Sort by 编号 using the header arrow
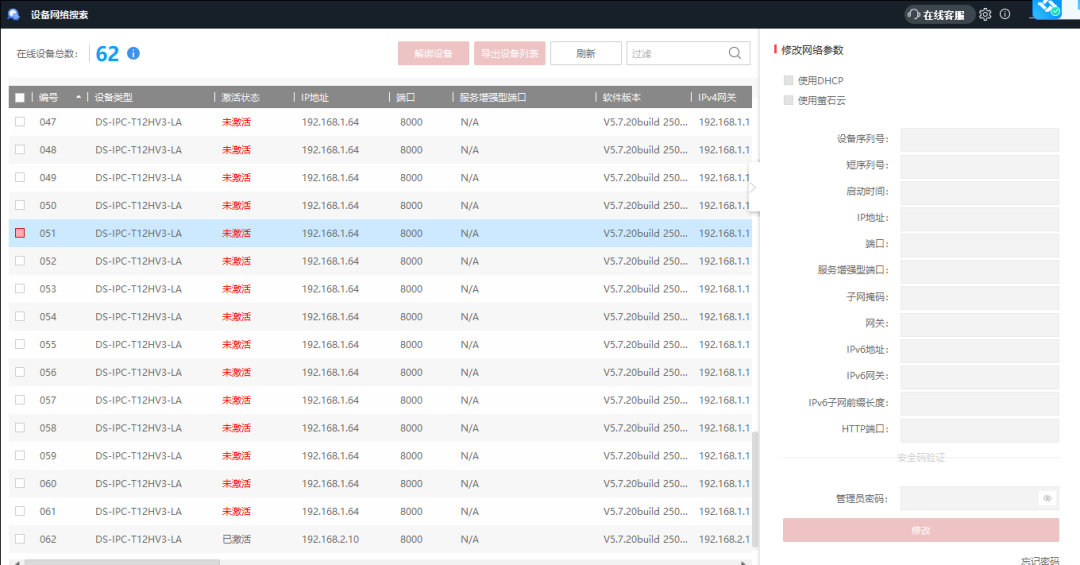The width and height of the screenshot is (1080, 565). (x=78, y=97)
